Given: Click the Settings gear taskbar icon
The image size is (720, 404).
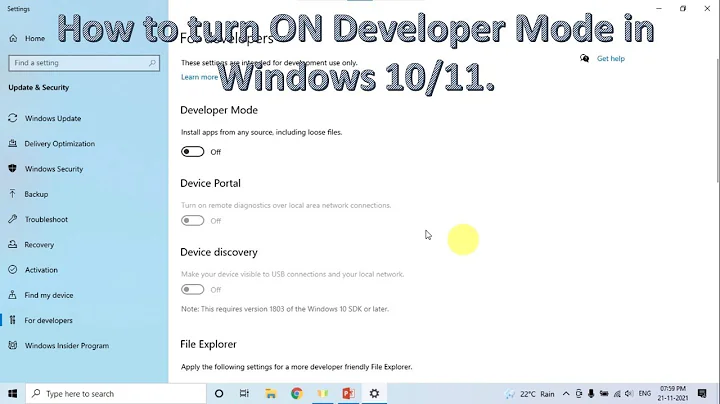Looking at the screenshot, I should [x=374, y=394].
